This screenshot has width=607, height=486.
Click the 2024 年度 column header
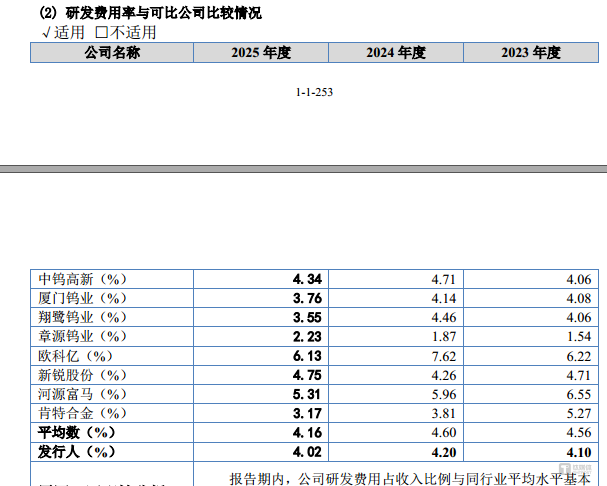click(x=396, y=53)
